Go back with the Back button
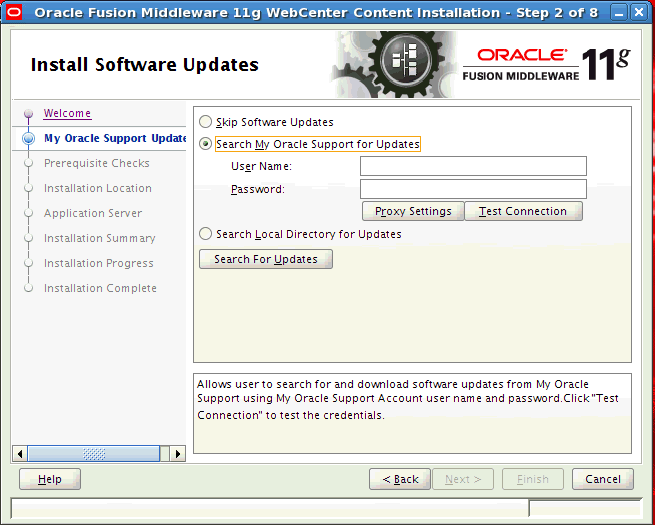This screenshot has width=655, height=525. [x=400, y=479]
